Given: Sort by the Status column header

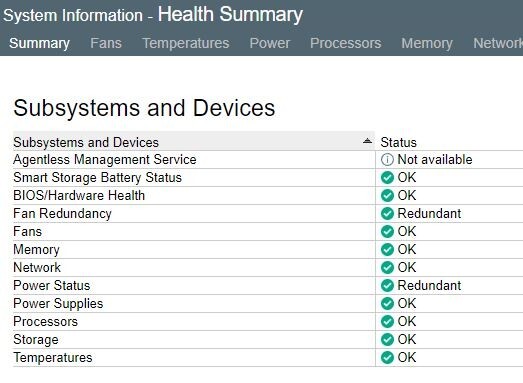Looking at the screenshot, I should pos(399,142).
